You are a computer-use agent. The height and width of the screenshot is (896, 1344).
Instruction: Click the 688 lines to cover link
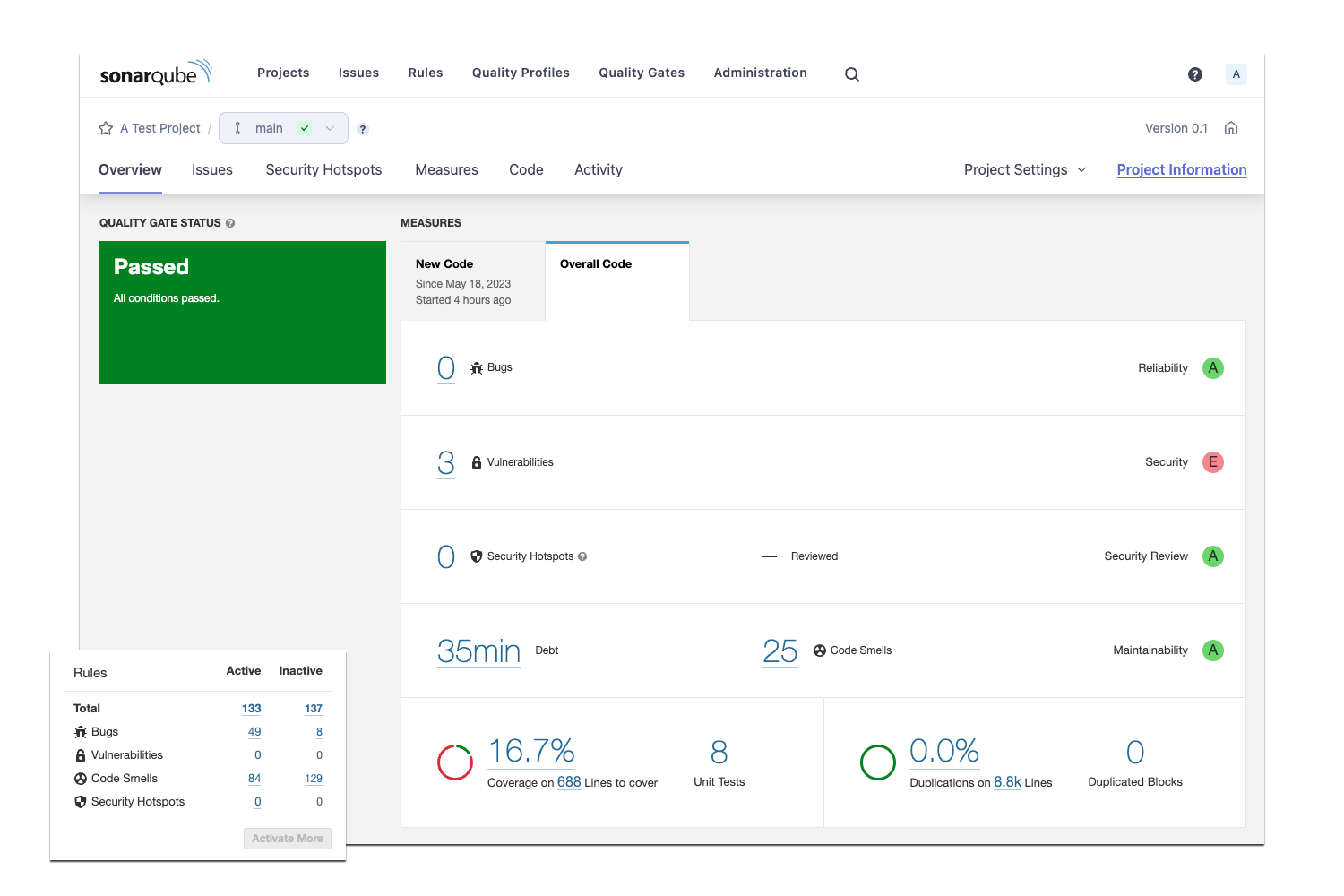point(569,782)
